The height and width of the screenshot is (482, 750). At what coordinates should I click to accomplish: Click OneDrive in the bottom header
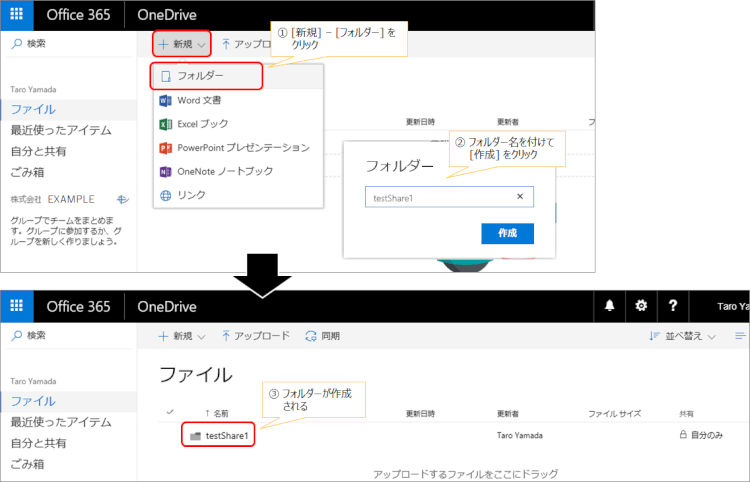pos(167,307)
